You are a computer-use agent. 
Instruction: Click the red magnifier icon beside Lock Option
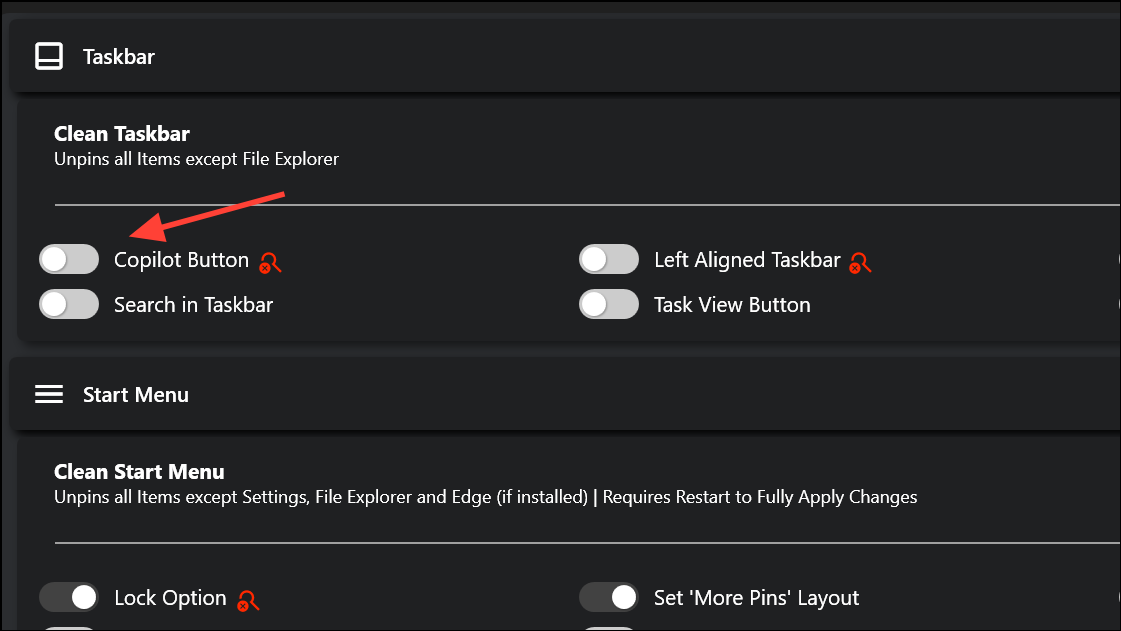248,600
